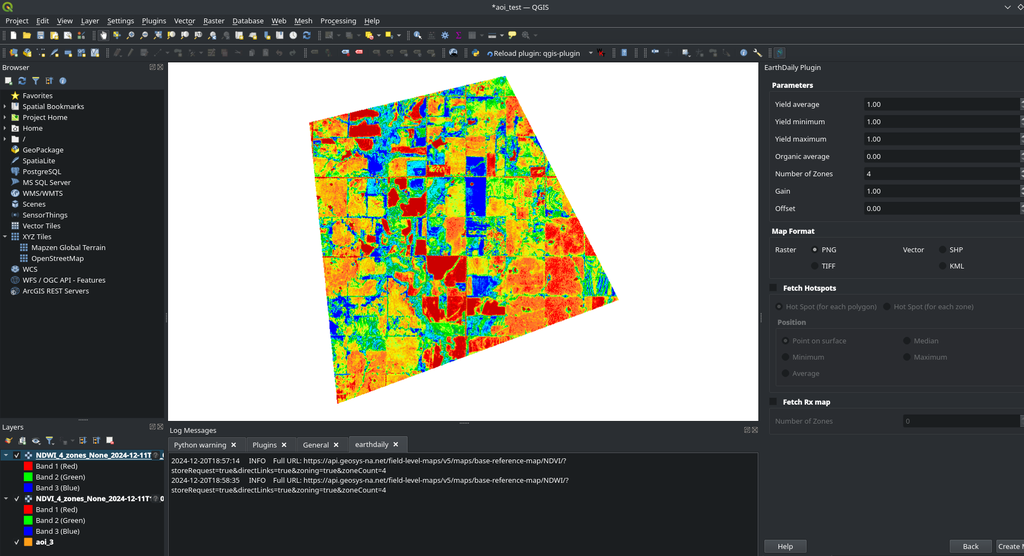Select Mapzen Global Terrain in Browser

(68, 248)
